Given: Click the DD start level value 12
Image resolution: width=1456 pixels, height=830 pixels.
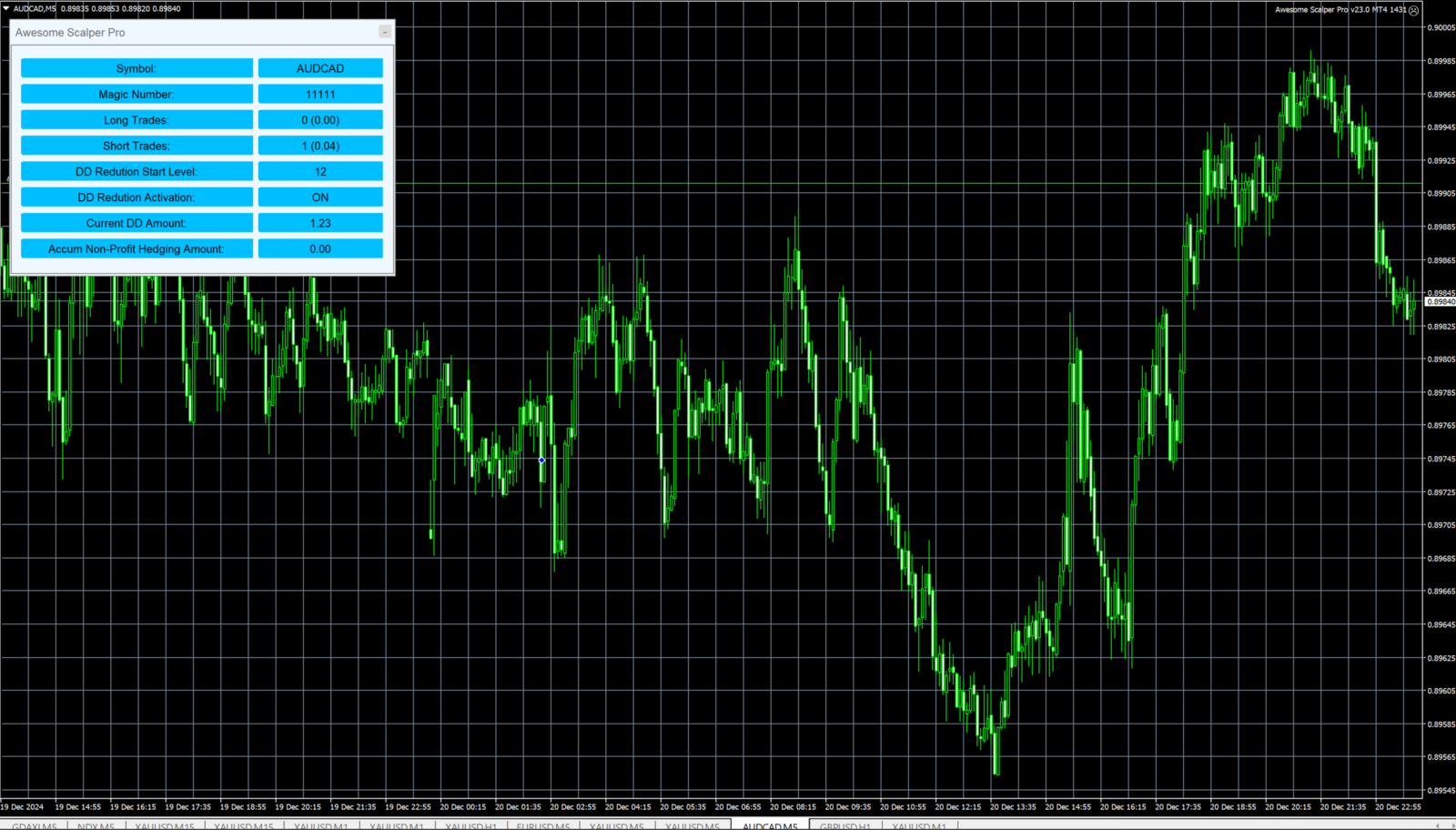Looking at the screenshot, I should click(320, 171).
